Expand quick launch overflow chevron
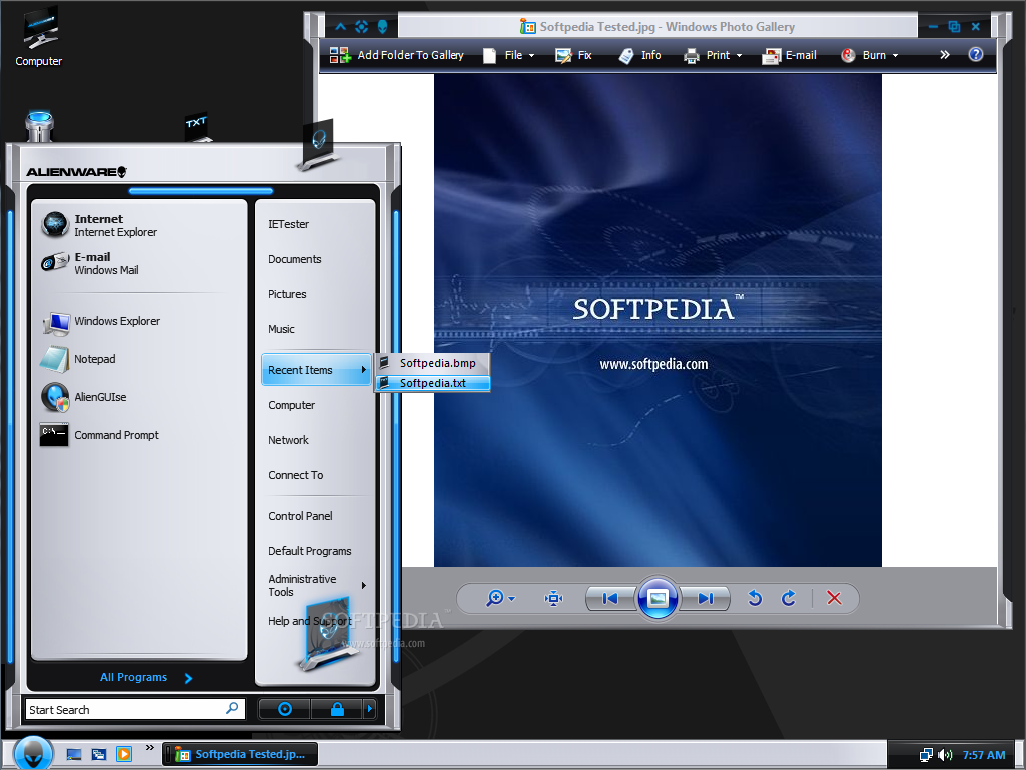The width and height of the screenshot is (1026, 770). 150,747
